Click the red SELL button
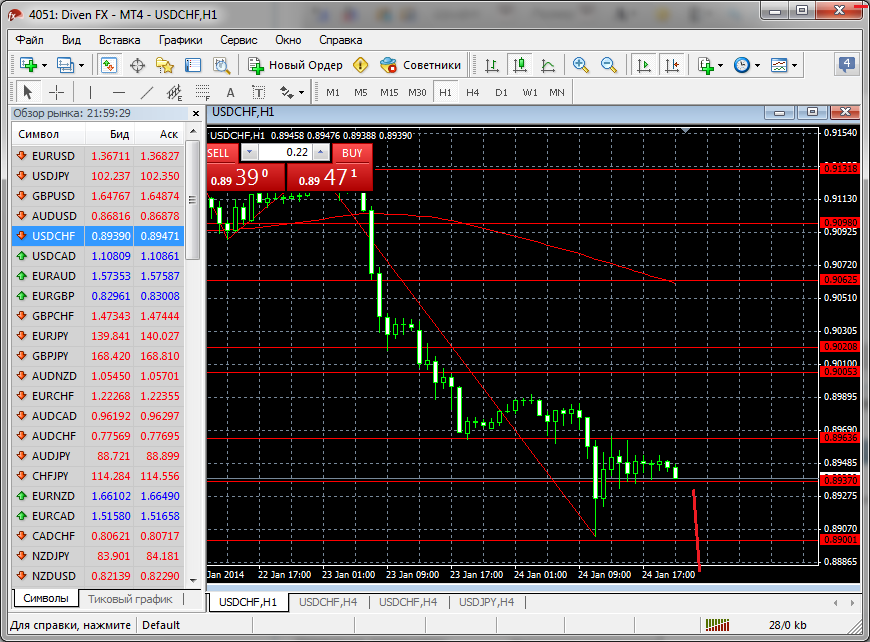This screenshot has height=642, width=870. tap(222, 153)
